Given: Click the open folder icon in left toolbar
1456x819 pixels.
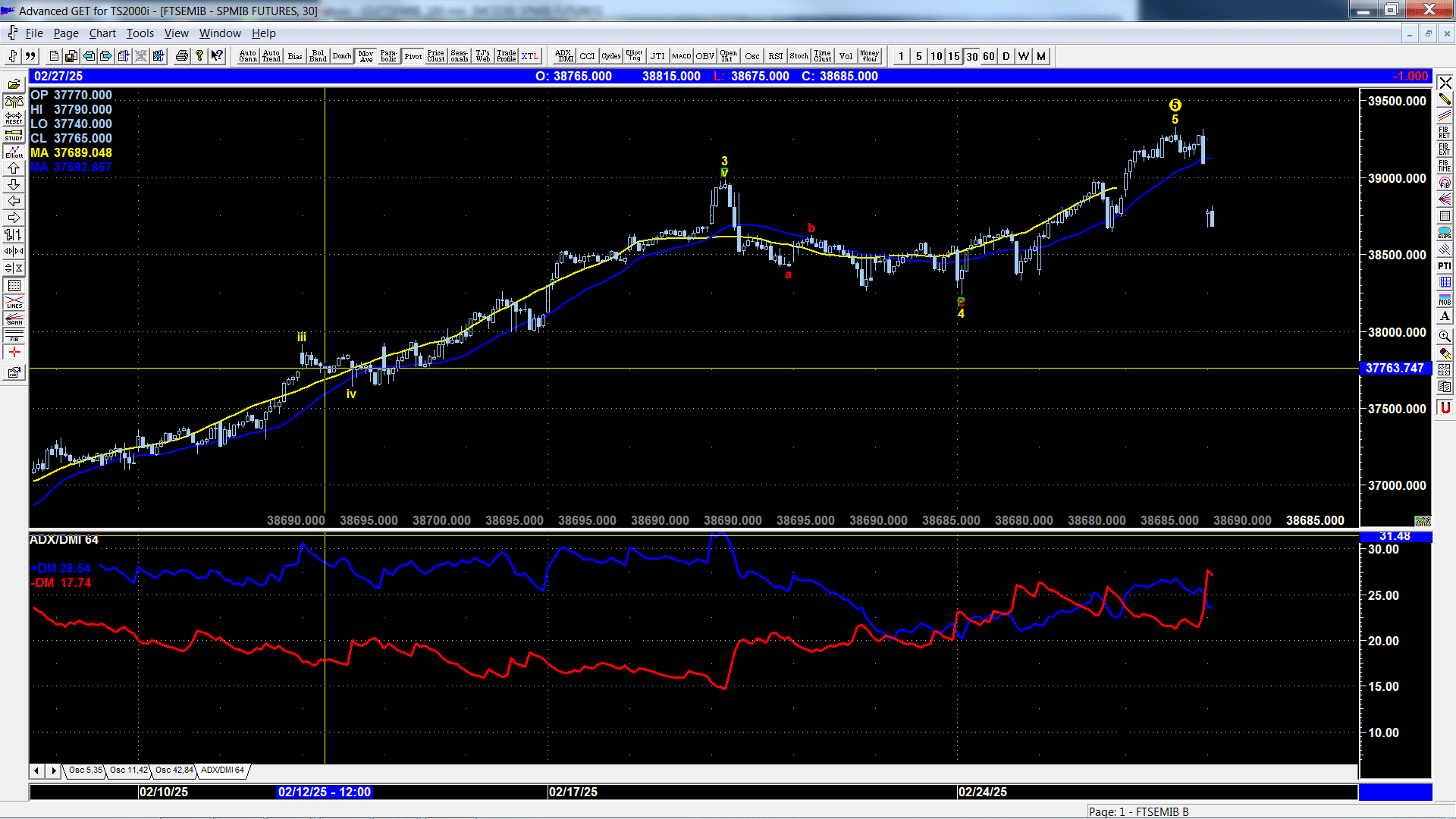Looking at the screenshot, I should click(14, 85).
